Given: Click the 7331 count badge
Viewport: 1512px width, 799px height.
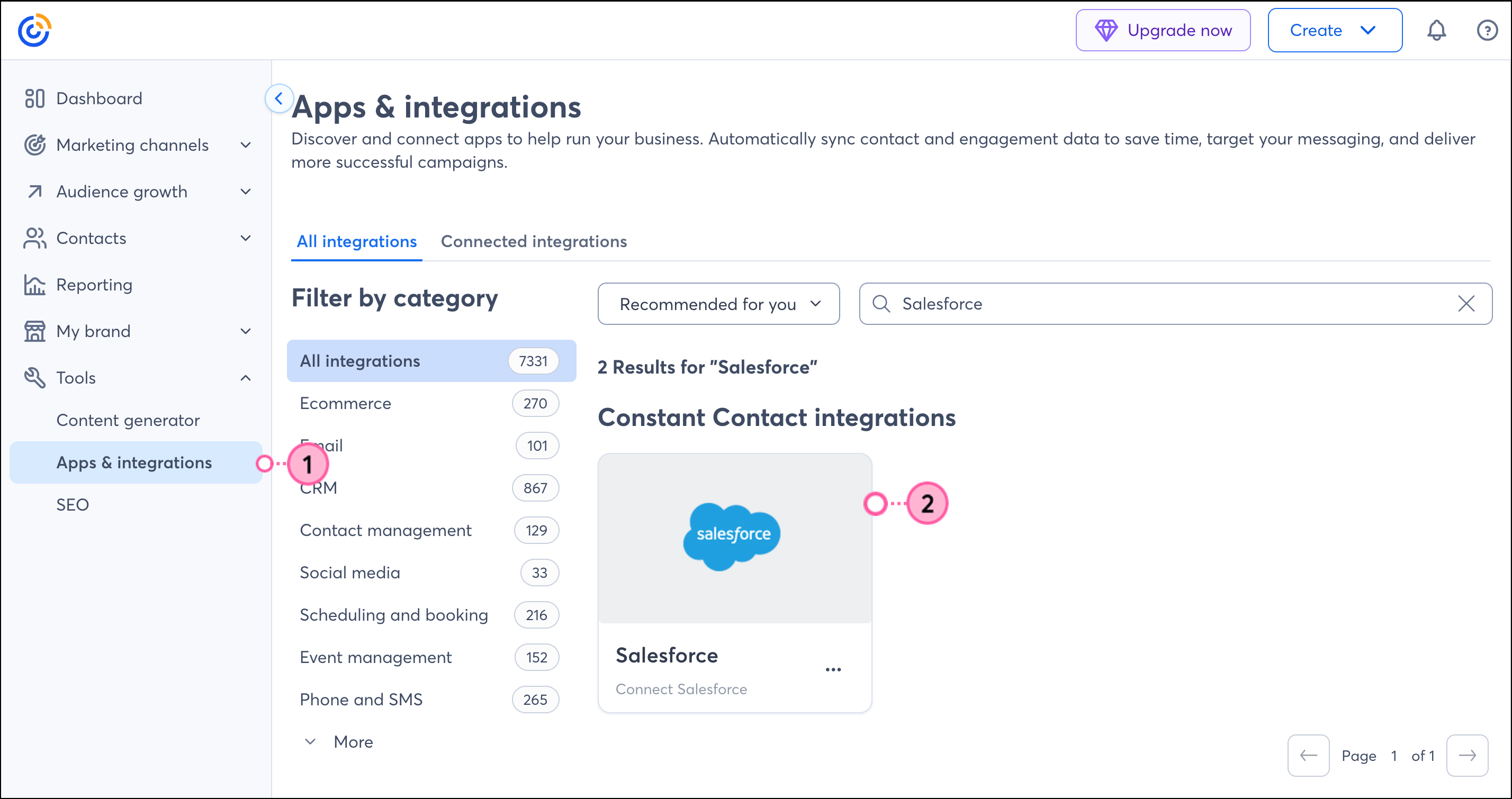Looking at the screenshot, I should coord(533,361).
